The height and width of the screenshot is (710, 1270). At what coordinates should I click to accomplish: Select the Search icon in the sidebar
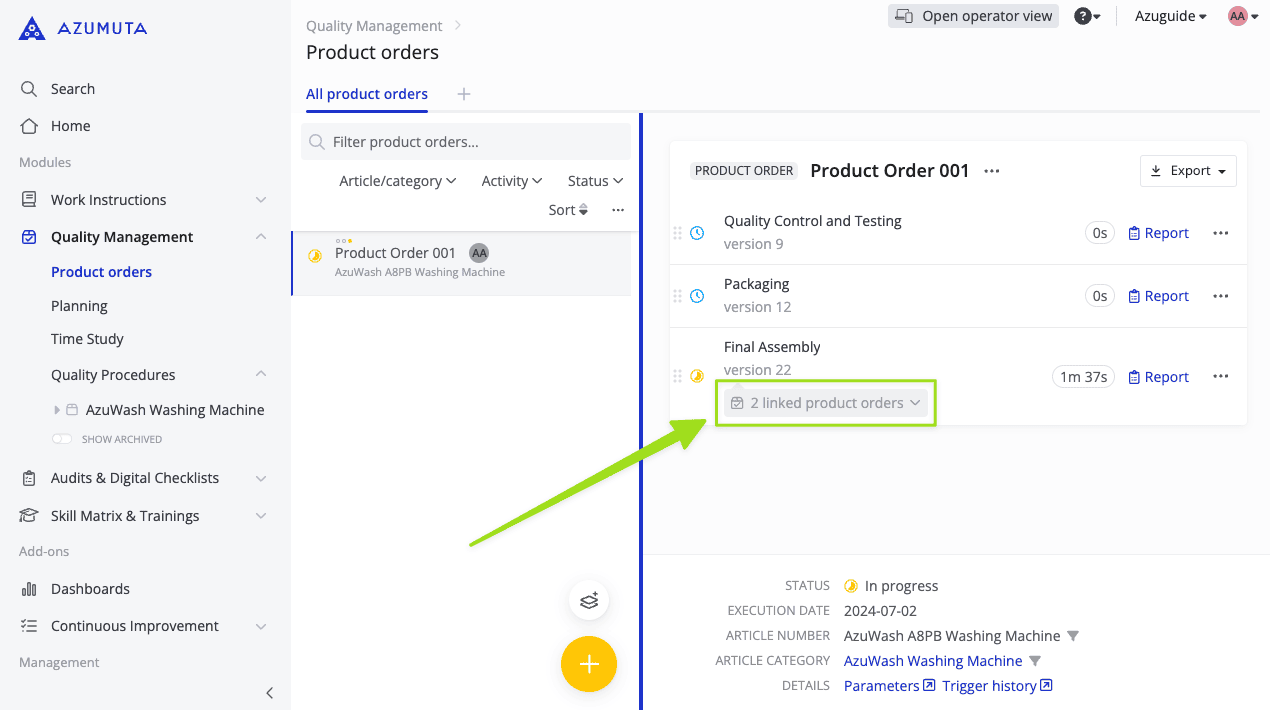point(29,88)
